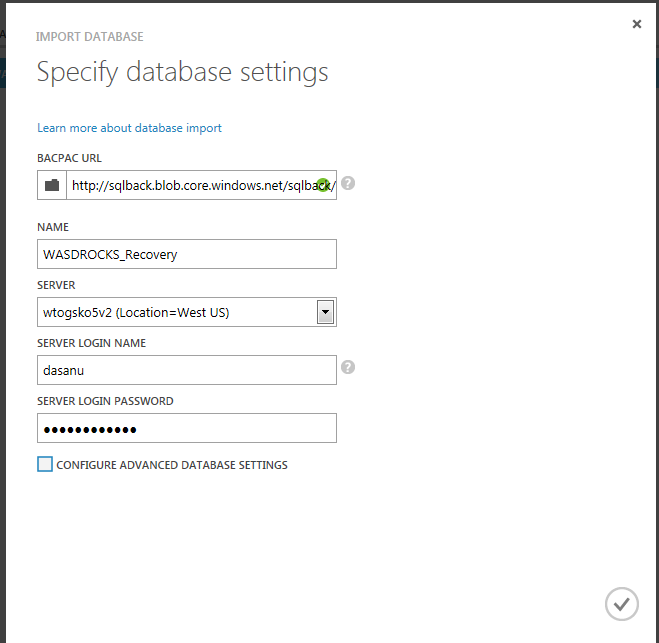Image resolution: width=659 pixels, height=643 pixels.
Task: Expand the Server dropdown arrow
Action: click(325, 312)
